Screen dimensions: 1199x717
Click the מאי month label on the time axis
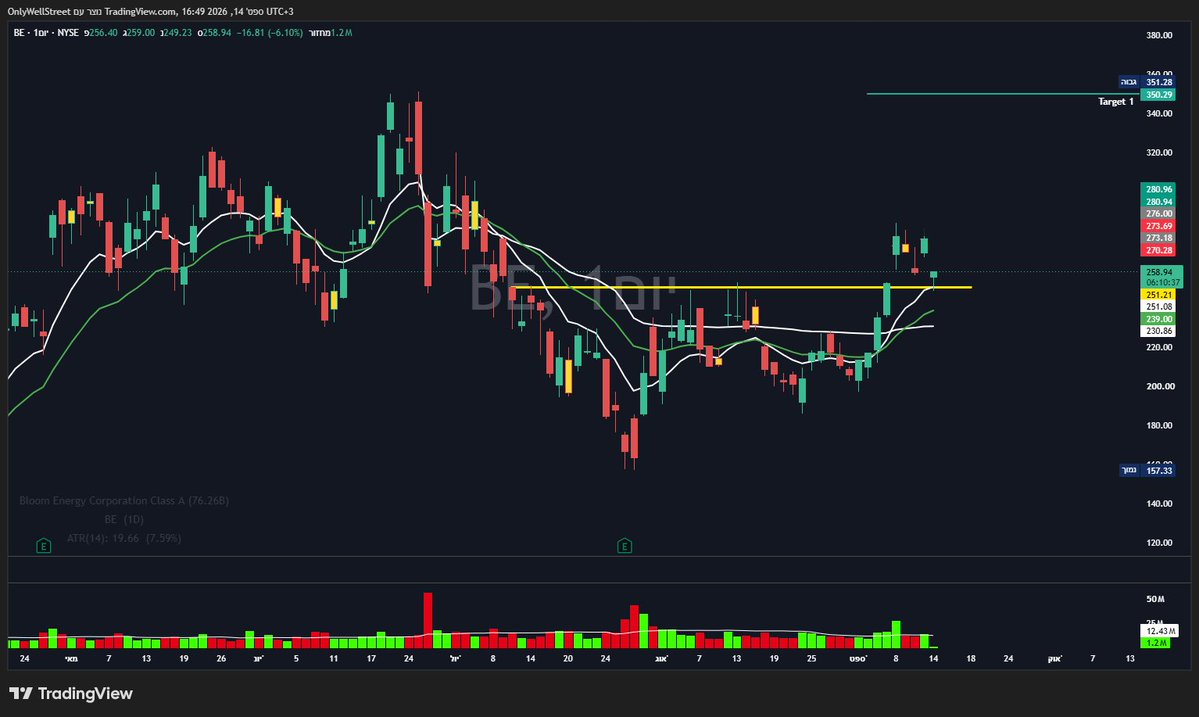click(x=71, y=659)
